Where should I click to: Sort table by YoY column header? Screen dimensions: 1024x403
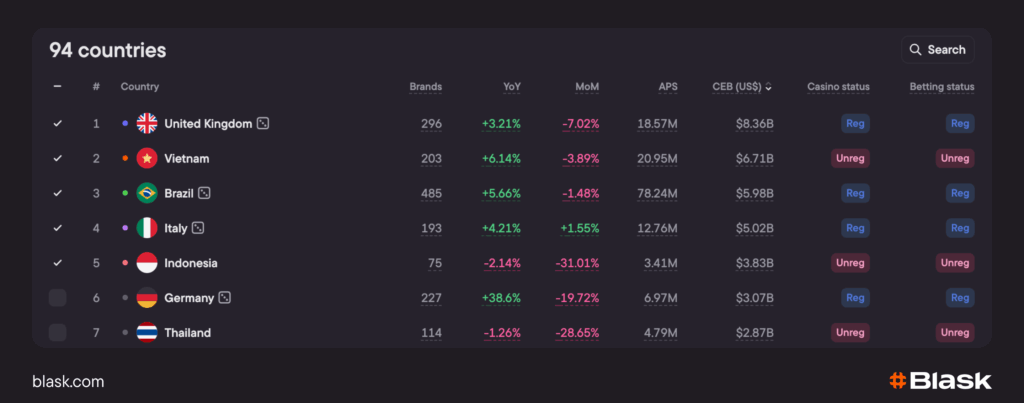point(511,87)
